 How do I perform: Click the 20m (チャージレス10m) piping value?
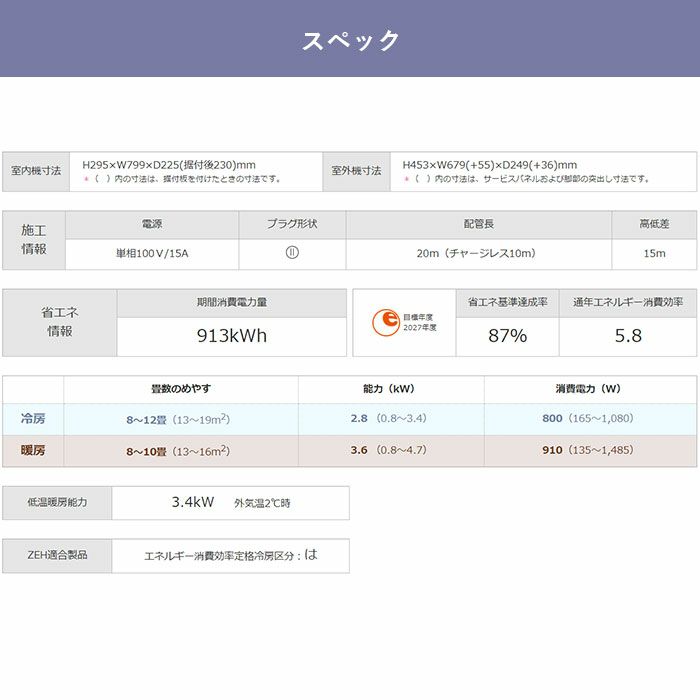click(x=478, y=253)
